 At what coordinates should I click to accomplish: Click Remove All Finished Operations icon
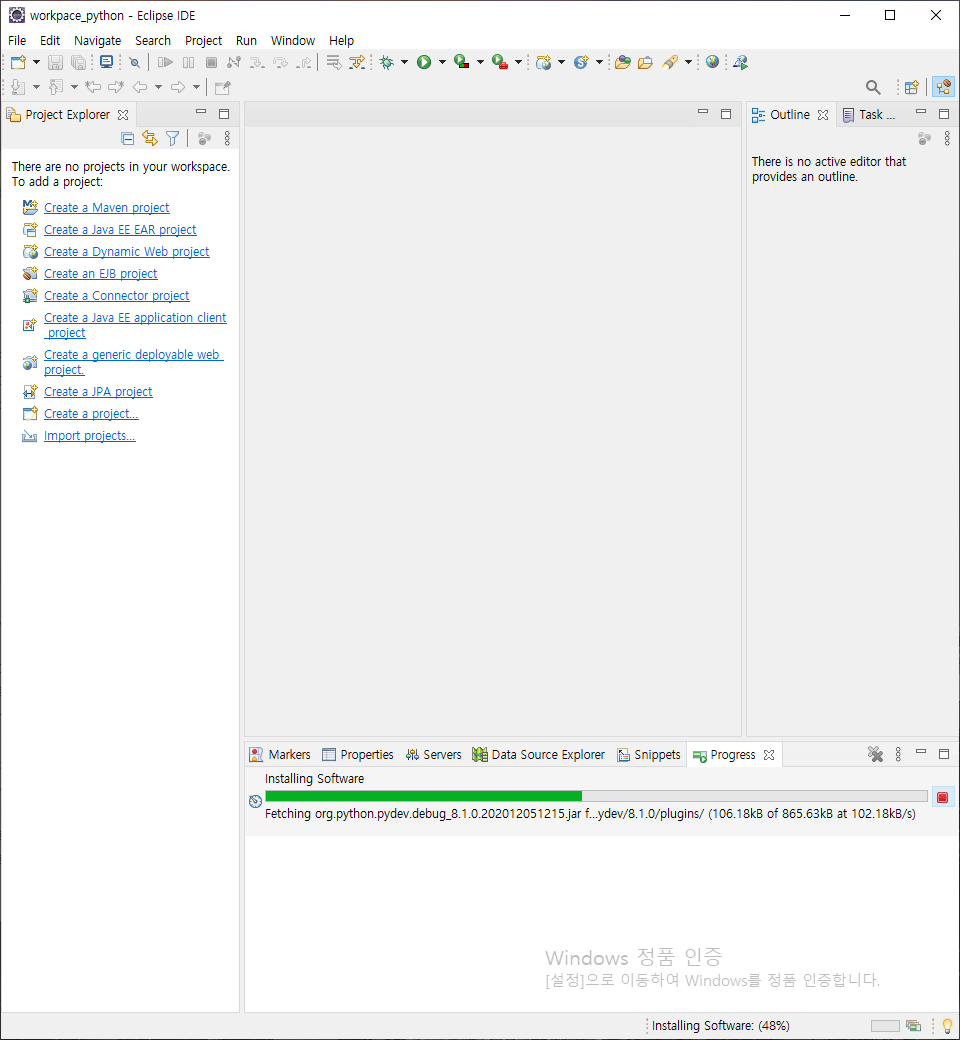[x=876, y=754]
